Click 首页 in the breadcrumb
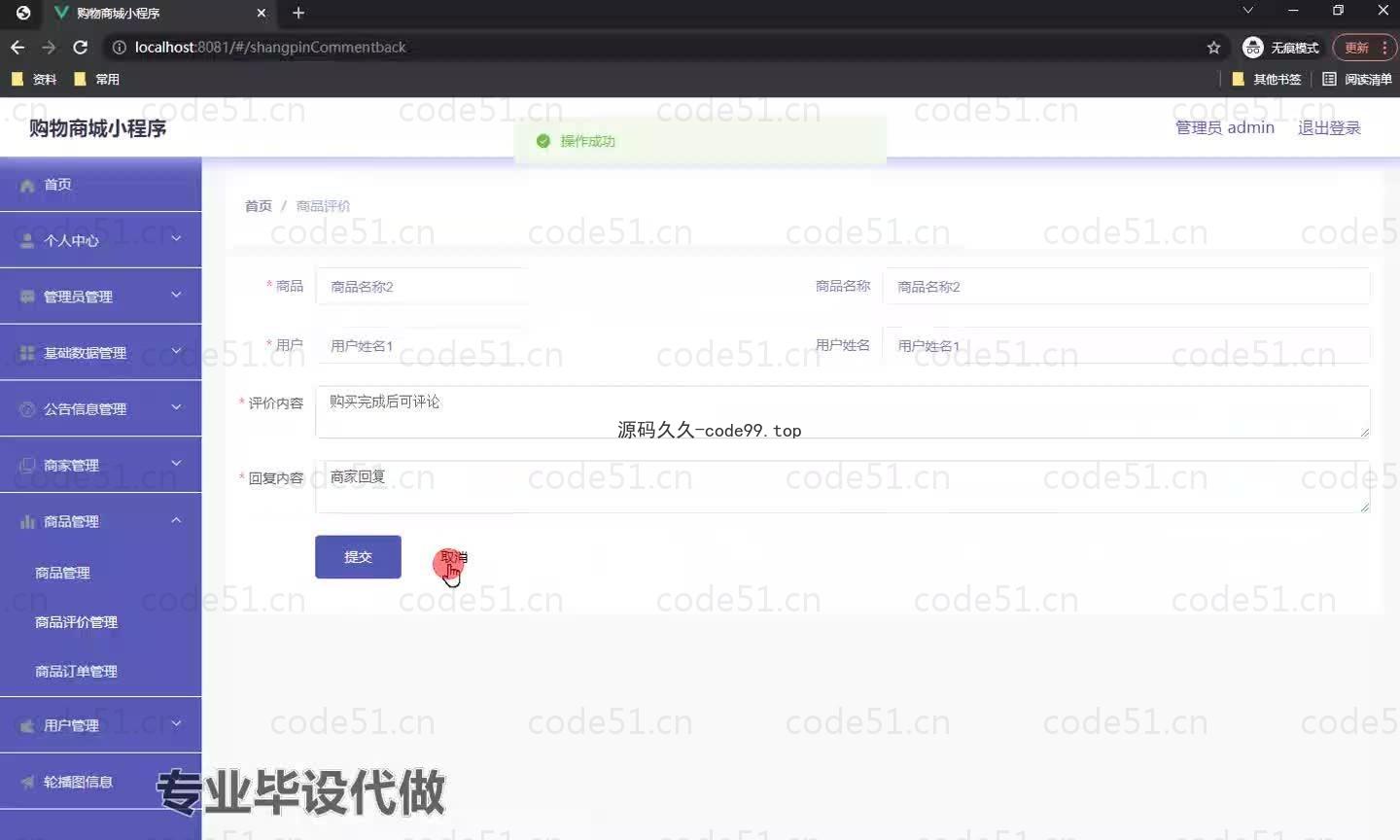The width and height of the screenshot is (1400, 840). click(258, 206)
